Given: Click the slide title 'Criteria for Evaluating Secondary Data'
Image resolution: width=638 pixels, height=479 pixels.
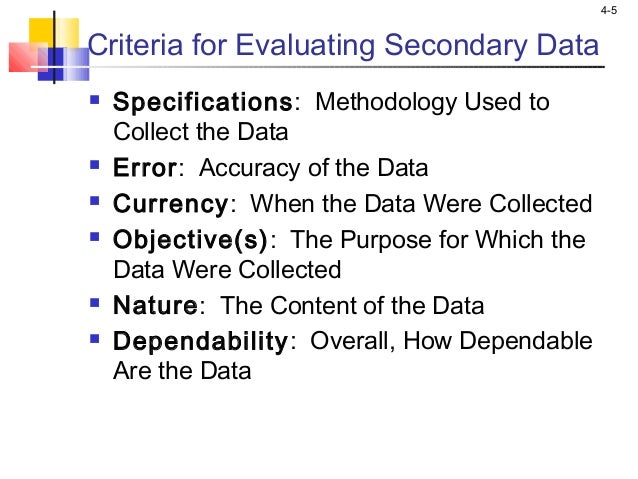Looking at the screenshot, I should 343,45.
